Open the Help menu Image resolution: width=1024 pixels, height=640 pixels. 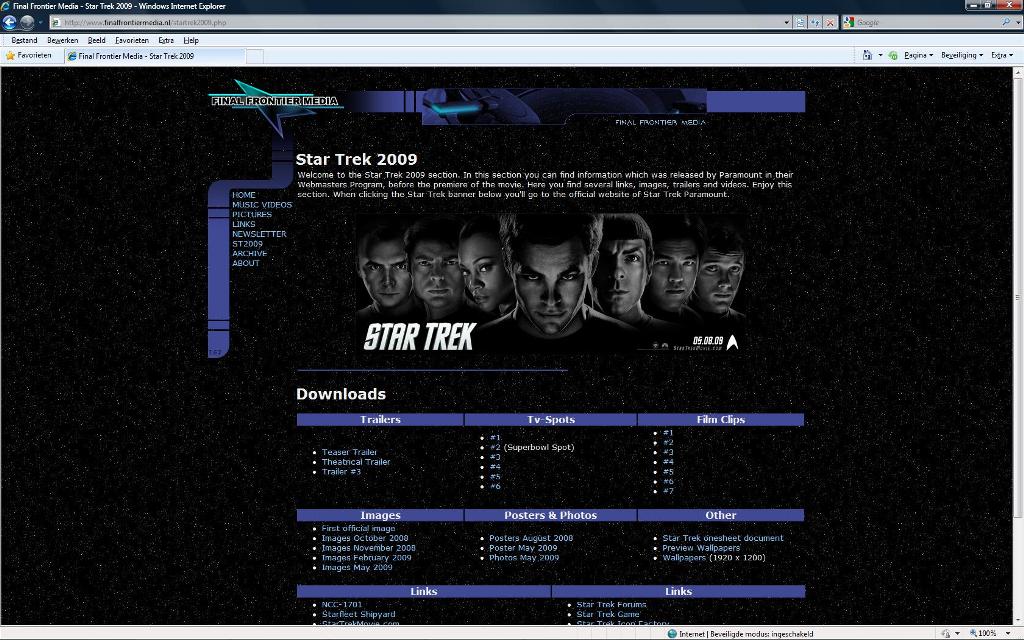coord(191,40)
